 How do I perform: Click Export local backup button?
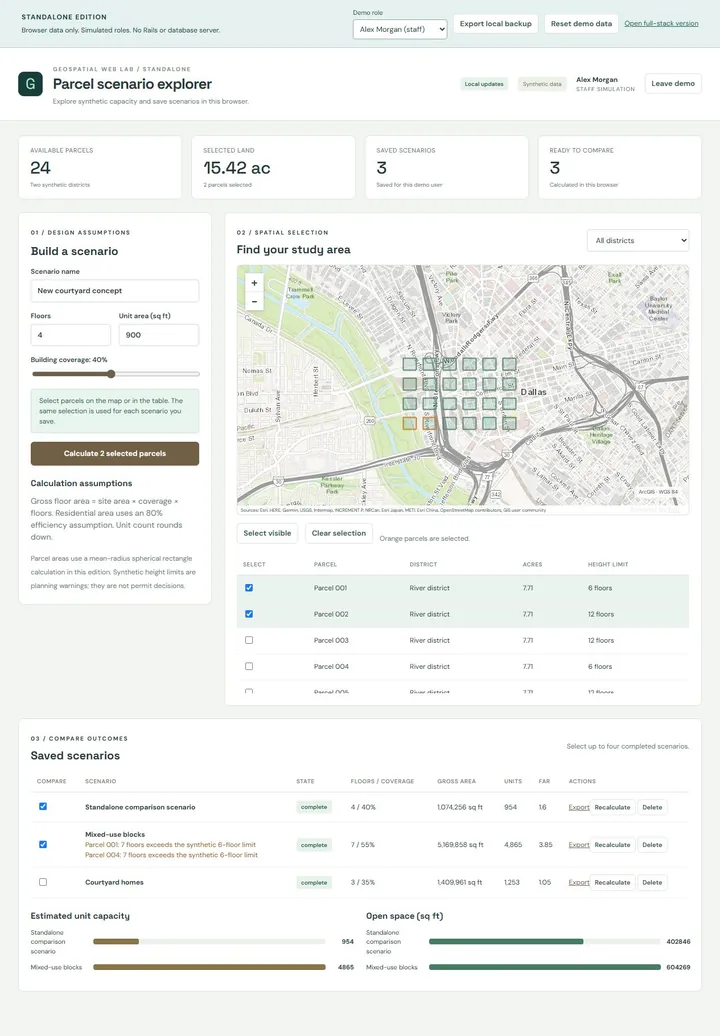[495, 24]
